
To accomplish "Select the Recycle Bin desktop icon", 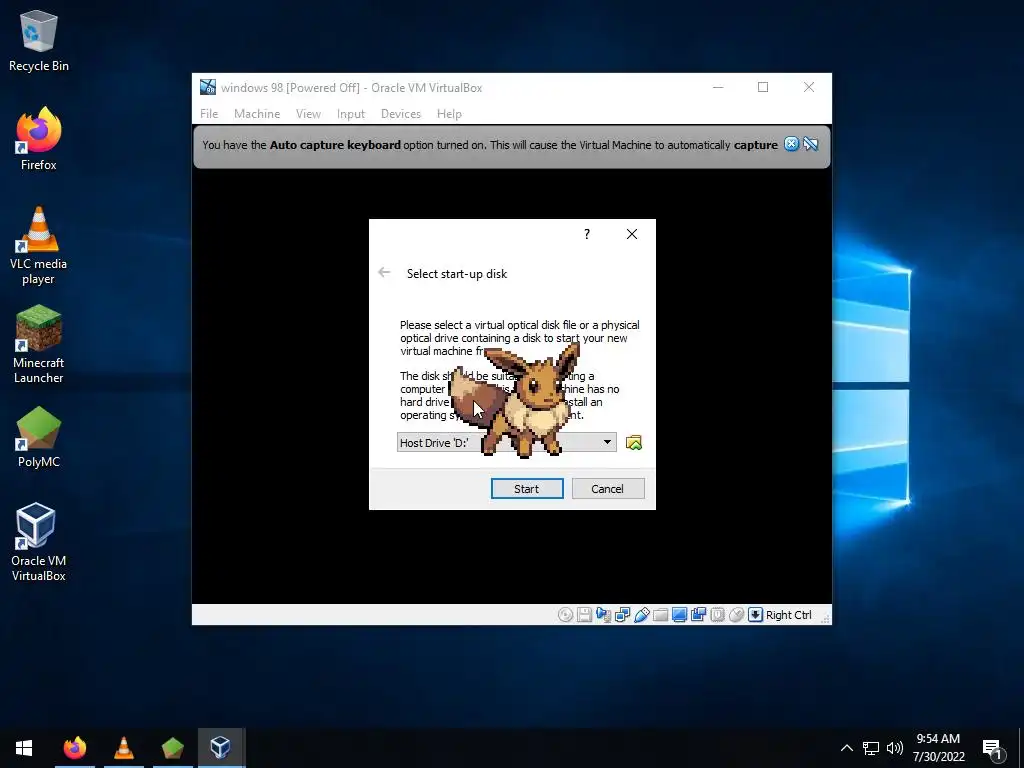I will coord(39,40).
